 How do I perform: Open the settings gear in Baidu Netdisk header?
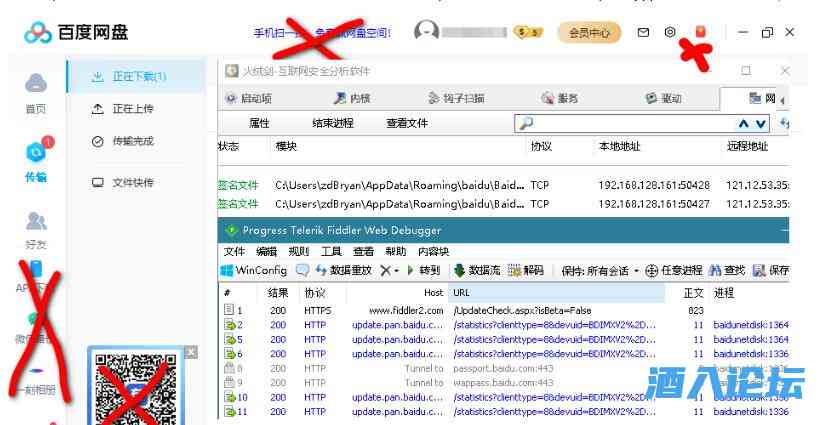(670, 32)
